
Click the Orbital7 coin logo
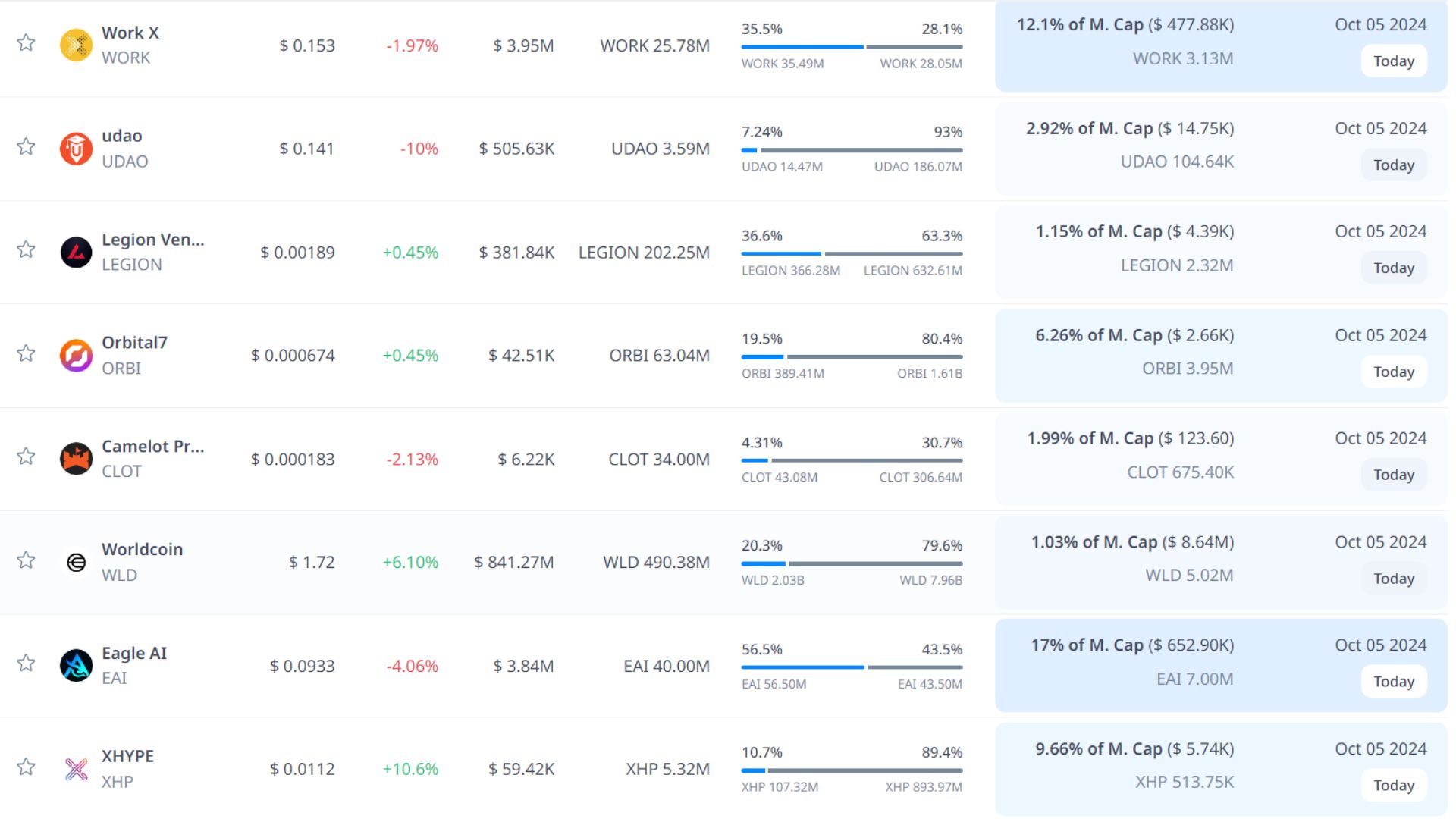76,356
